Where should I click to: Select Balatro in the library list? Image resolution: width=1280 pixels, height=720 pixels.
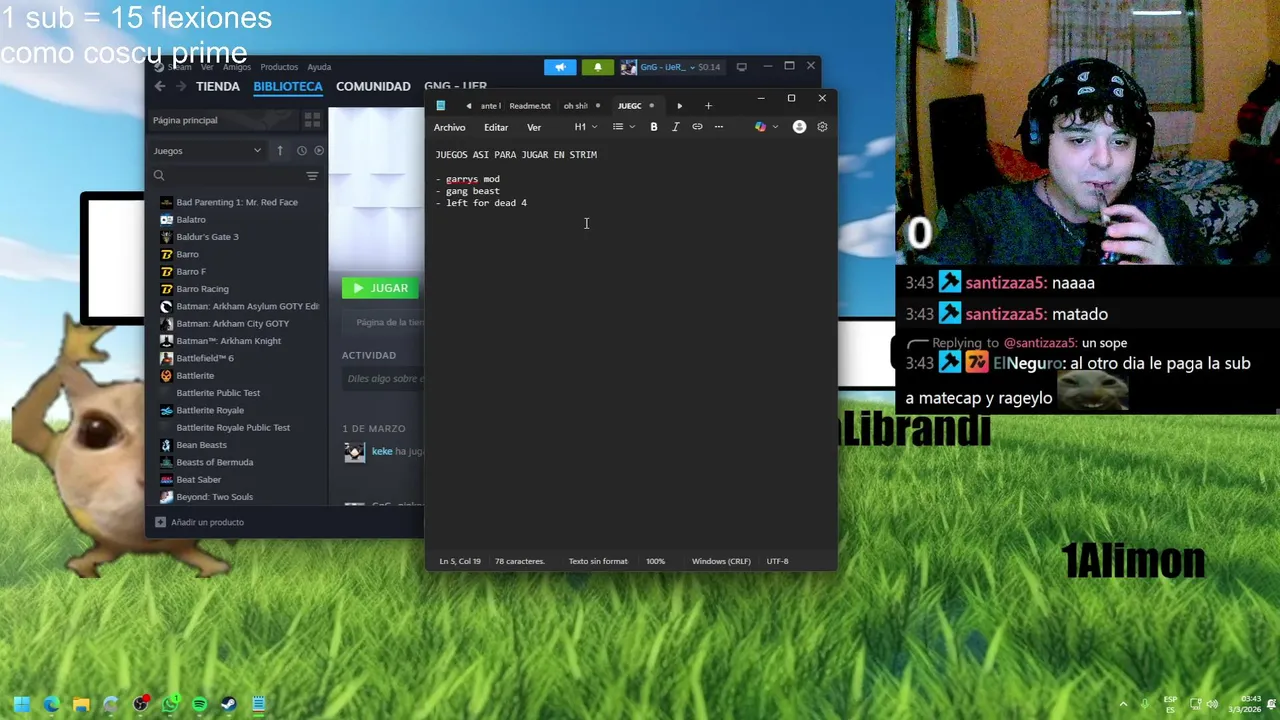point(191,220)
